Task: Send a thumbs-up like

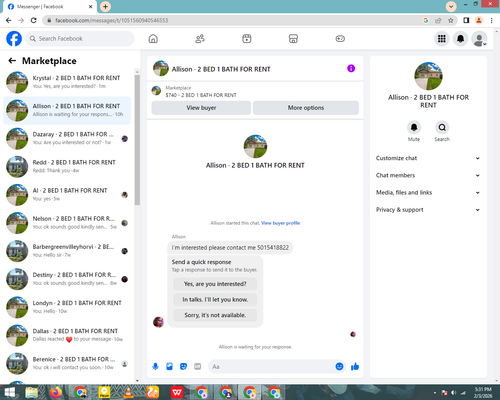Action: tap(355, 367)
